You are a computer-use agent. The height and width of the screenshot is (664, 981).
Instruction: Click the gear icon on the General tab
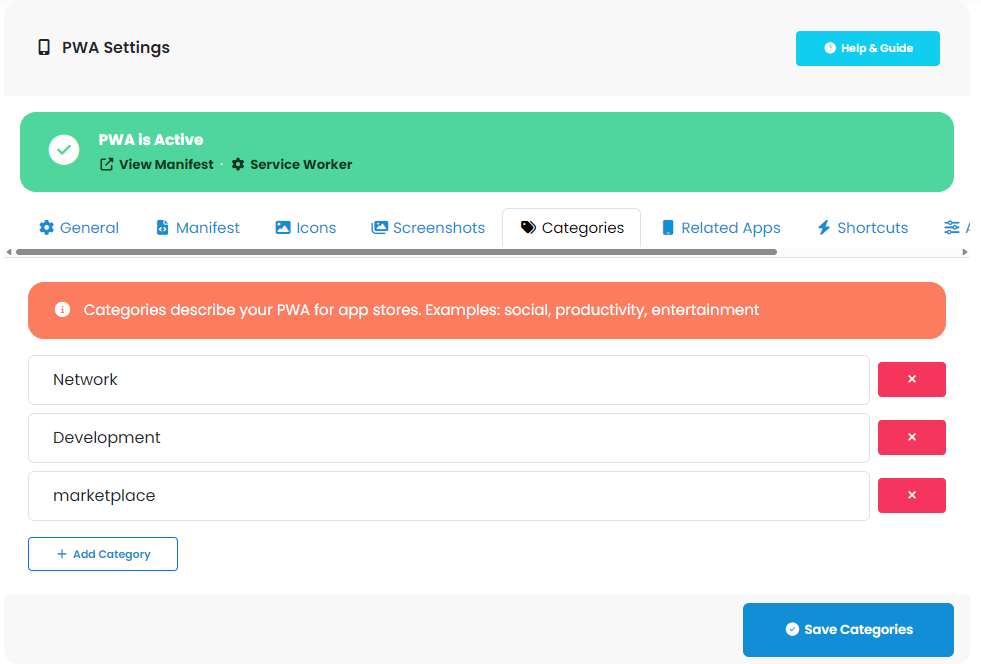(x=47, y=227)
